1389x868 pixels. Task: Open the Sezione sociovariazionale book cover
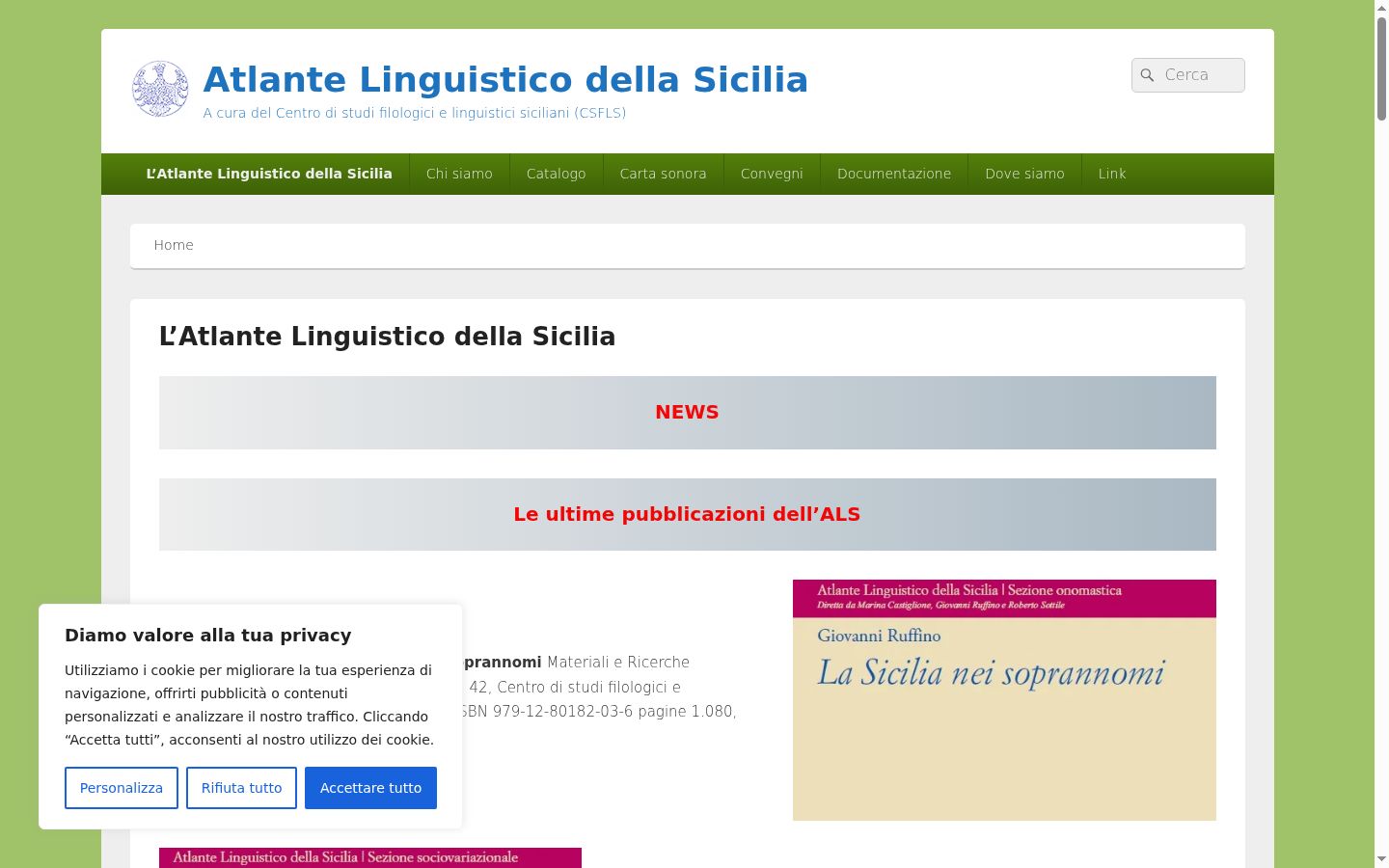[x=370, y=857]
